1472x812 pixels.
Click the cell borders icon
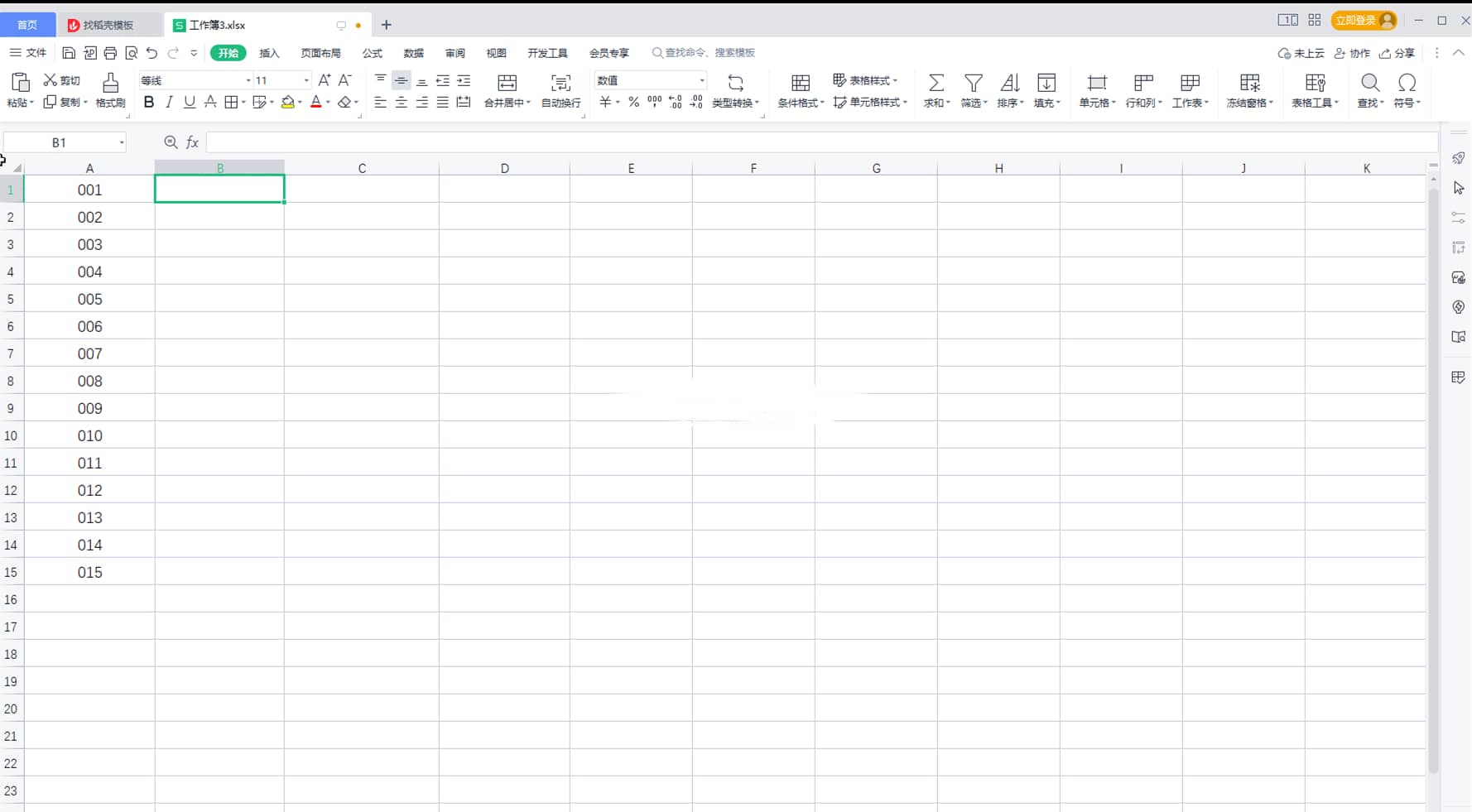coord(231,102)
